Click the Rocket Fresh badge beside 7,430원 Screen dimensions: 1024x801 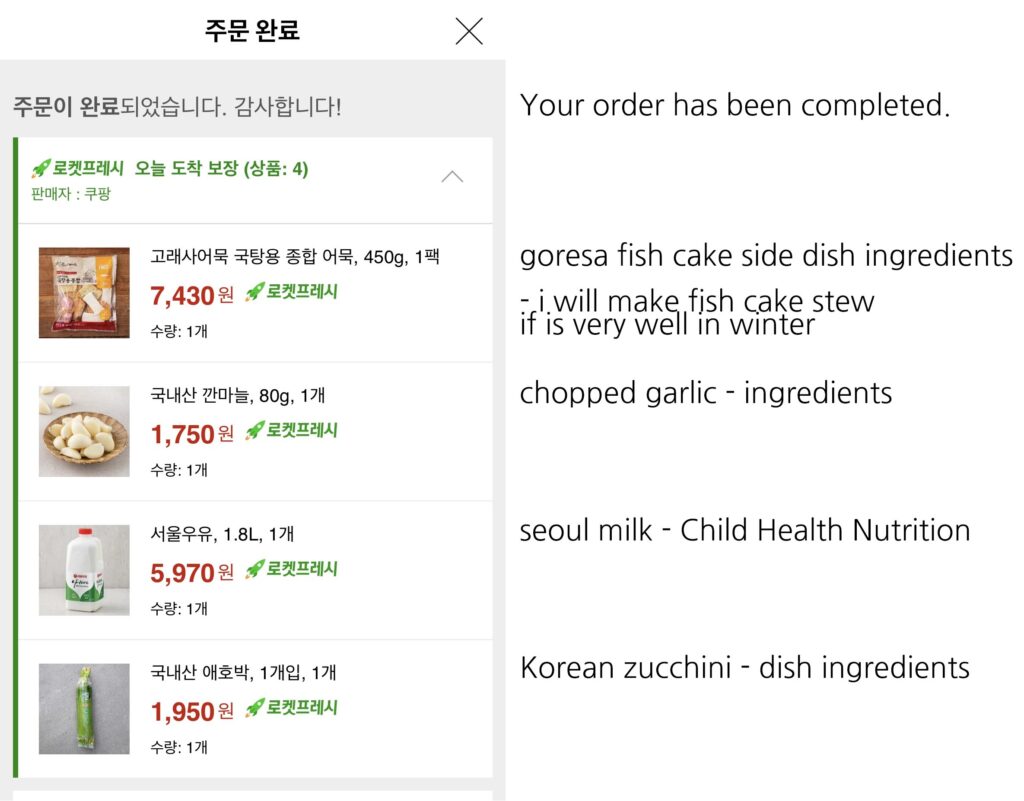tap(291, 292)
